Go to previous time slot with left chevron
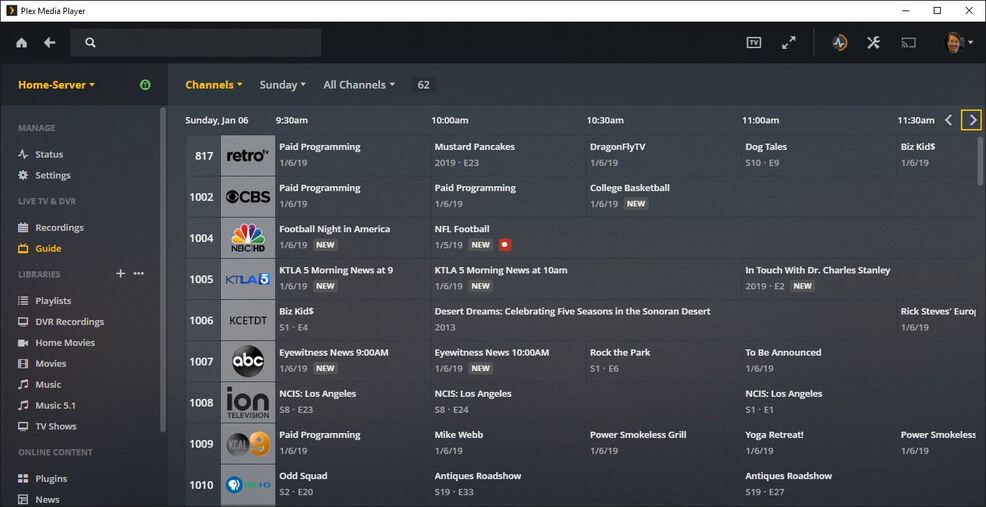Screen dimensions: 986x507 tap(949, 120)
